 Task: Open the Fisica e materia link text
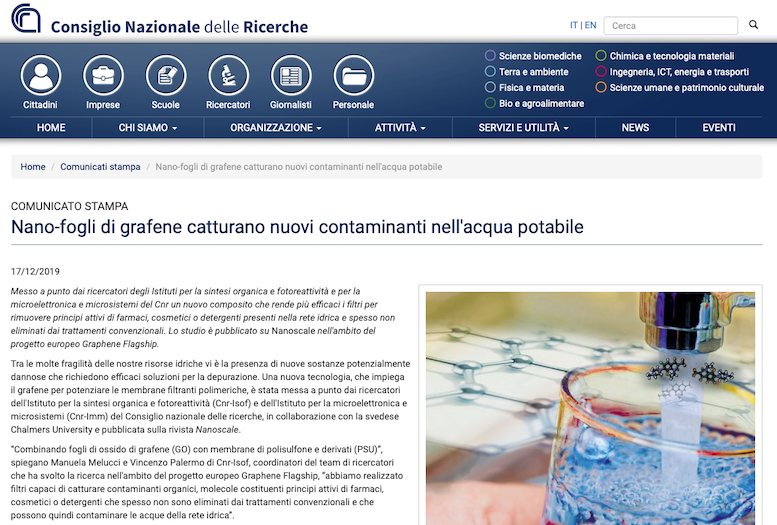click(x=531, y=87)
